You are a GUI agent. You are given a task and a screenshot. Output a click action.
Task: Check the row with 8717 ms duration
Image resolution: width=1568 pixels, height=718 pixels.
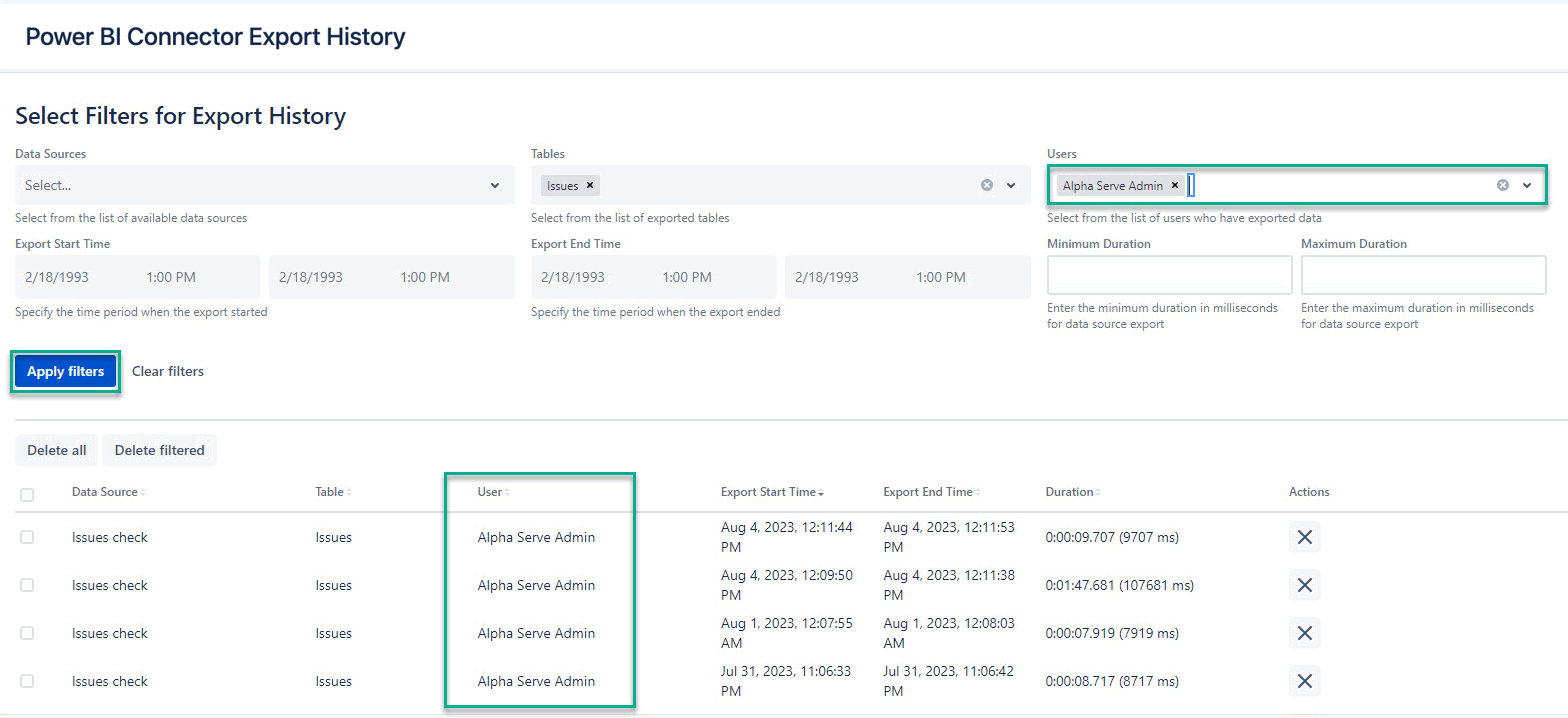[27, 681]
